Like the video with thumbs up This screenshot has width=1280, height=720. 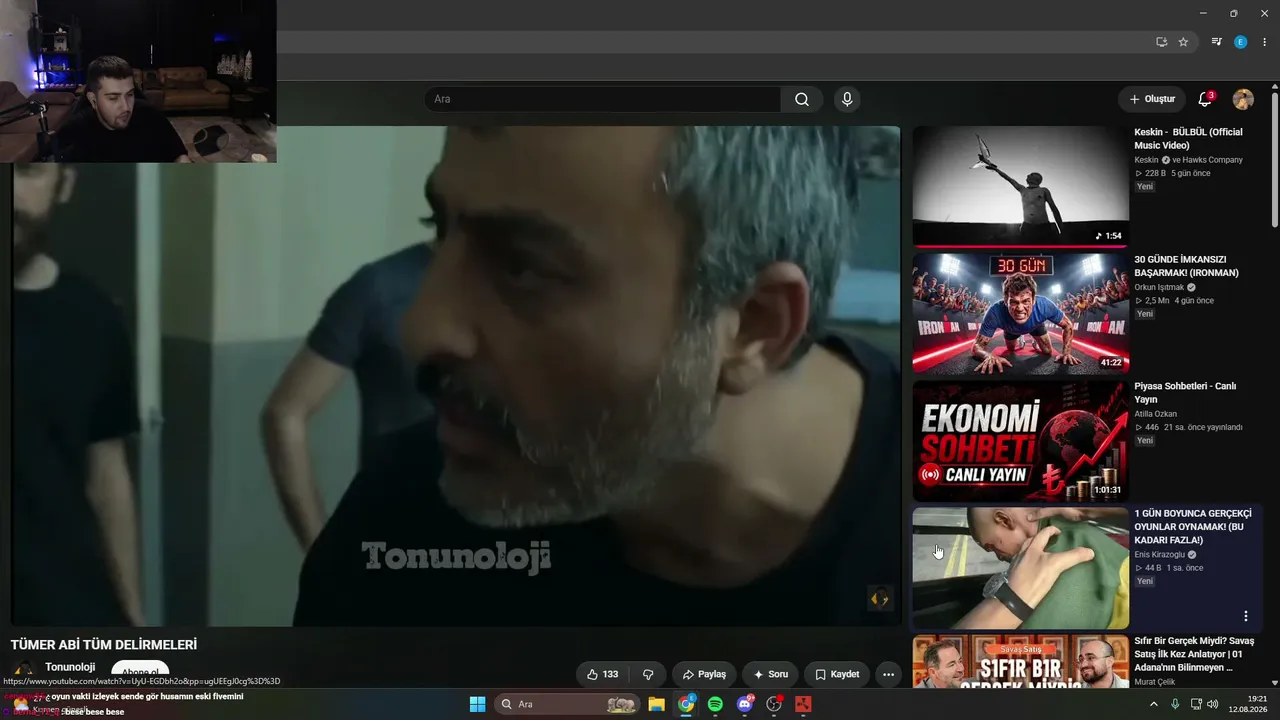[x=602, y=674]
